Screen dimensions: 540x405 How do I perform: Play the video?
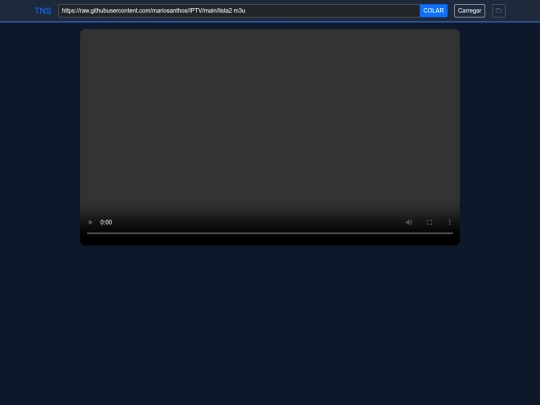90,222
